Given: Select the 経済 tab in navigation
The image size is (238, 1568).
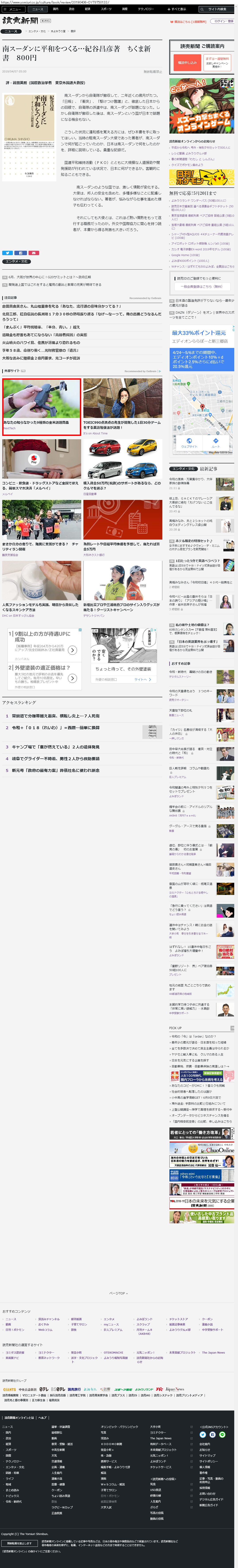Looking at the screenshot, I should [87, 9].
